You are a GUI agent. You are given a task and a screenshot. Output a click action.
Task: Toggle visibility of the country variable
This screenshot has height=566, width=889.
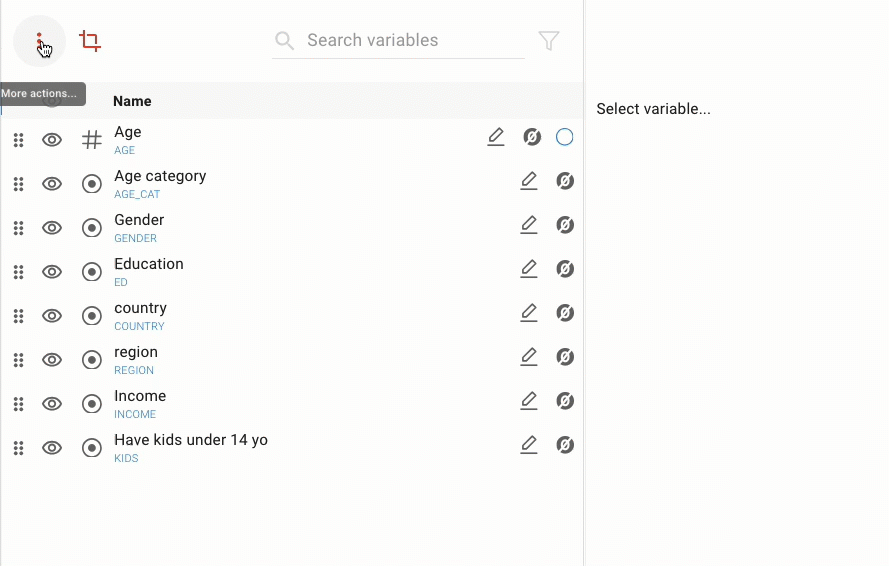pyautogui.click(x=52, y=316)
